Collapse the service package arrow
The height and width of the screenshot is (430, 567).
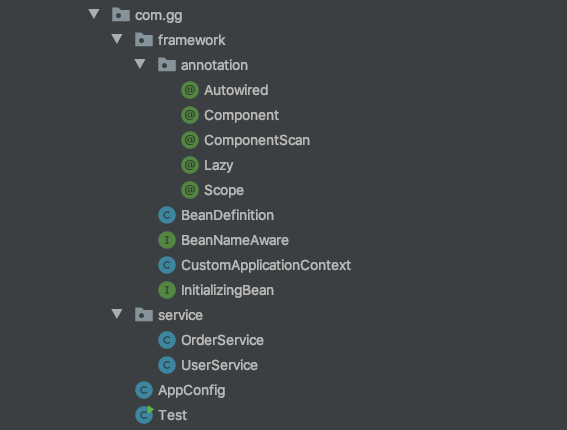tap(117, 314)
